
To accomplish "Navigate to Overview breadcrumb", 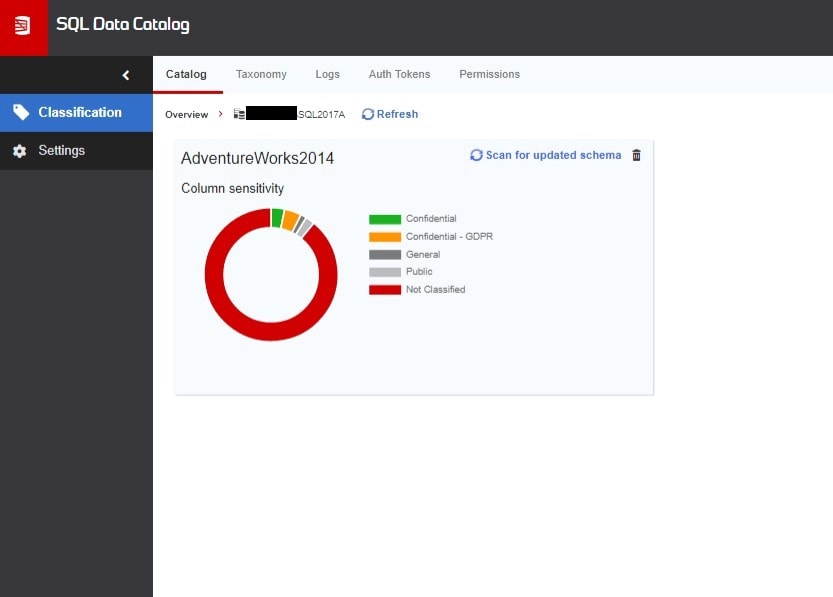I will (x=186, y=115).
